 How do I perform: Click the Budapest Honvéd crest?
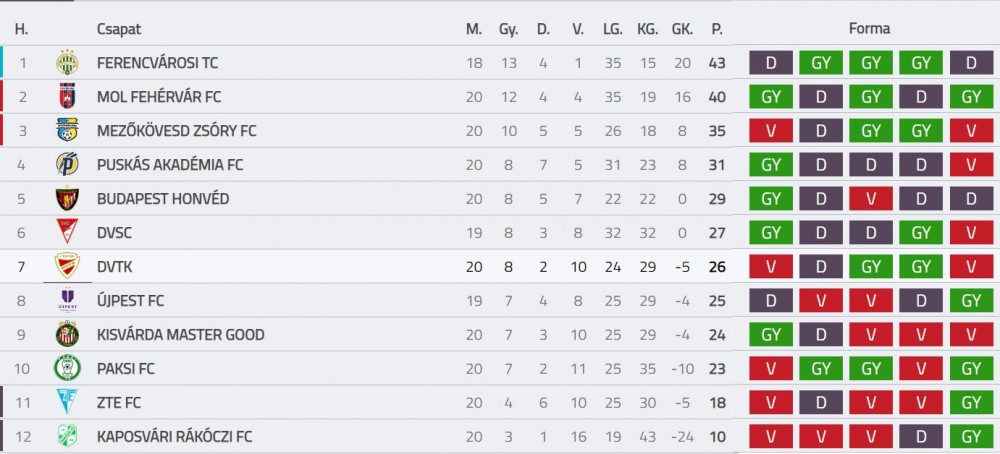pos(67,198)
